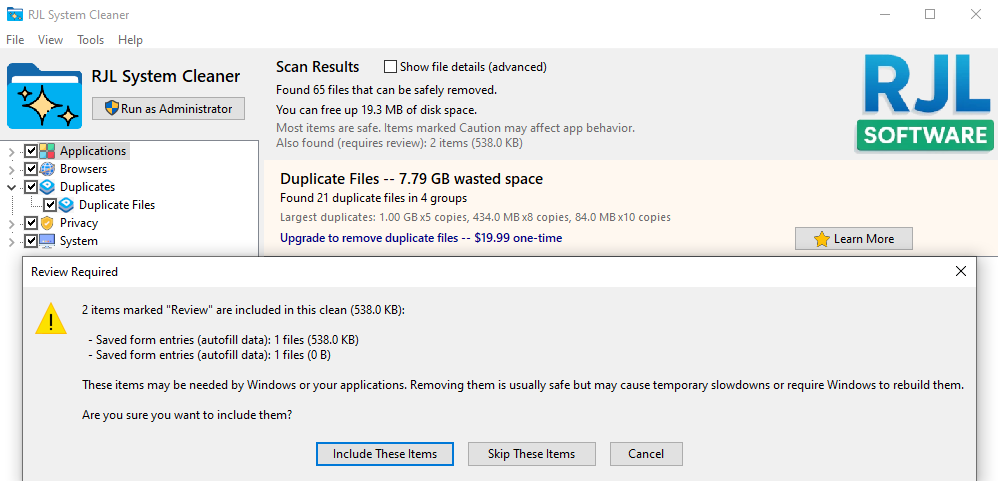Close the Review Required dialog
This screenshot has width=998, height=481.
(x=961, y=271)
